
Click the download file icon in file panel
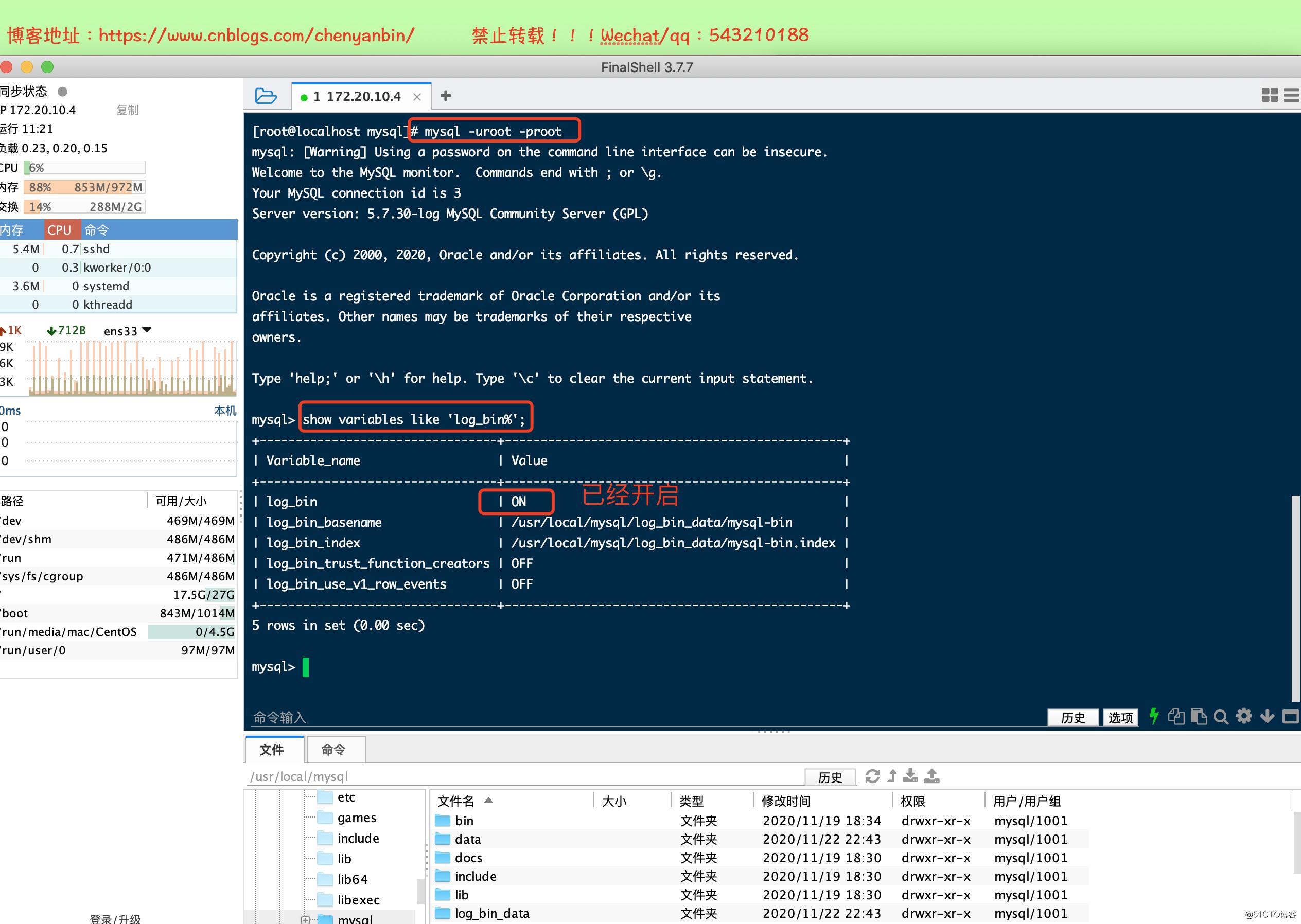point(910,776)
